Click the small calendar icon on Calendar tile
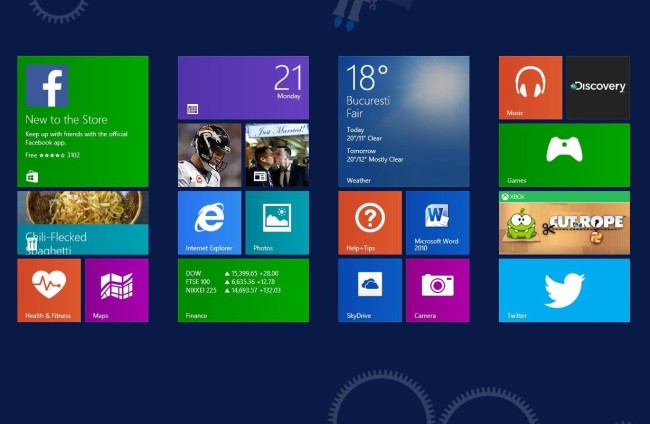 point(192,109)
